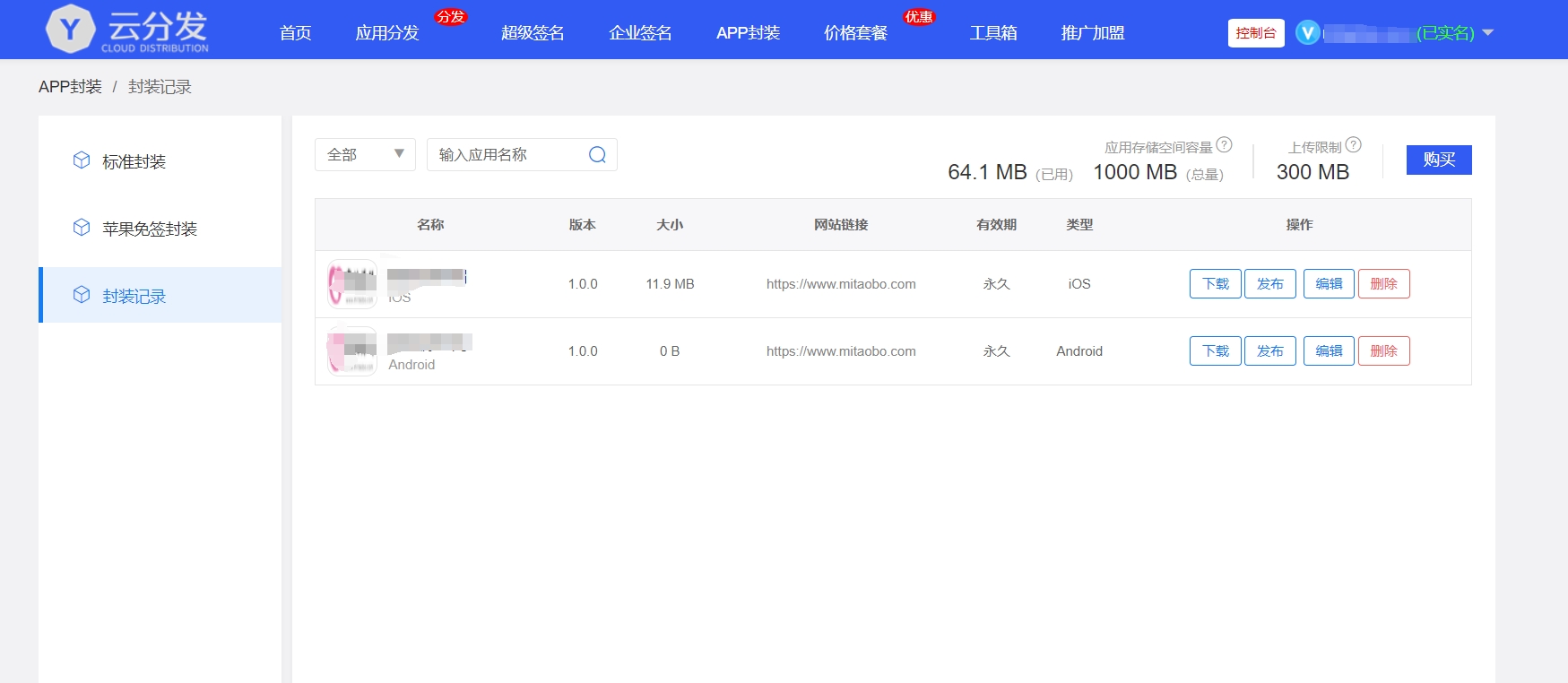Click the search magnifier icon

[x=597, y=155]
